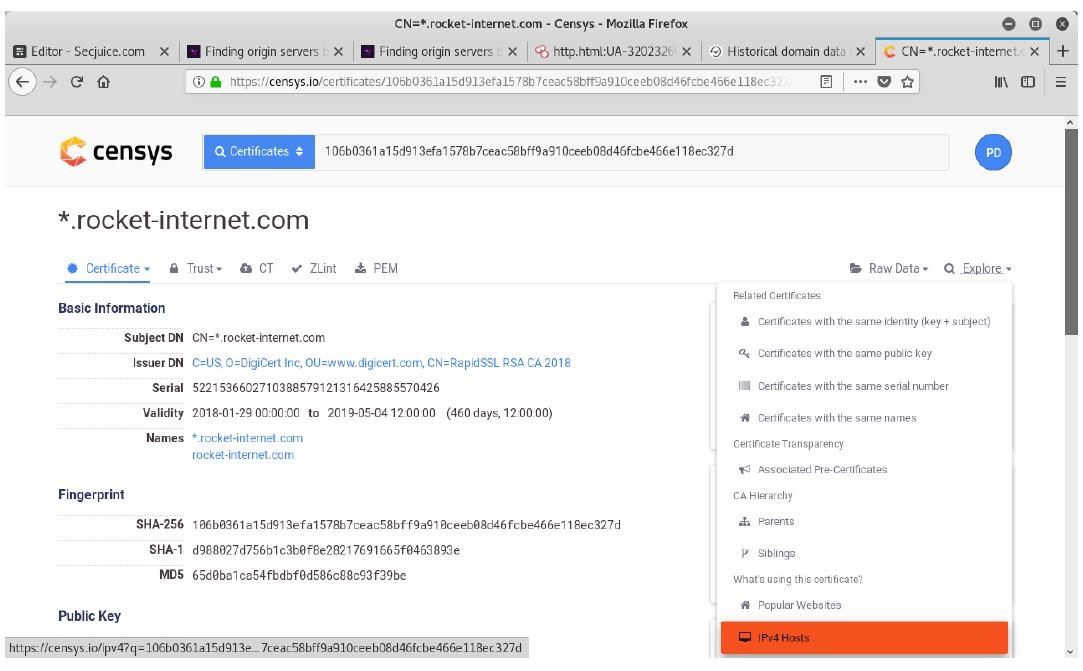Close the Editor - Secjuice.com tab
Viewport: 1083px width, 671px height.
pyautogui.click(x=164, y=51)
